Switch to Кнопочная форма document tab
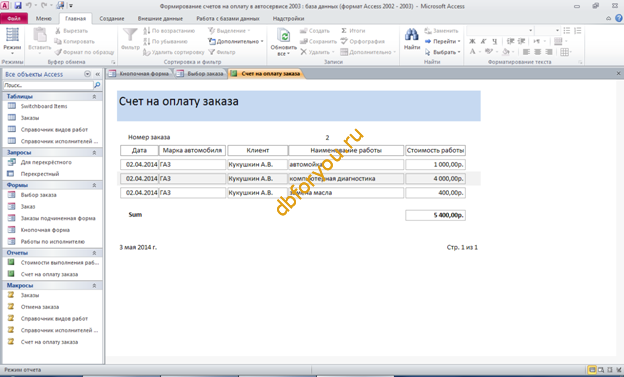624x377 pixels. (x=140, y=74)
